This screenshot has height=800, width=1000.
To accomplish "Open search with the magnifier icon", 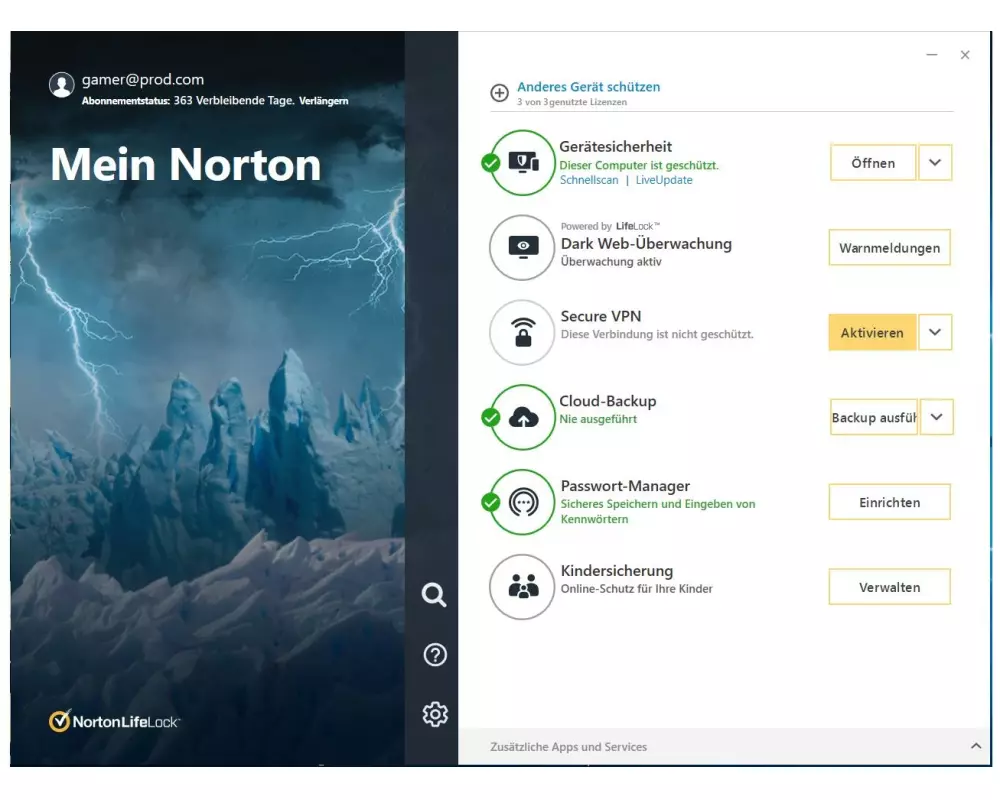I will pos(434,595).
